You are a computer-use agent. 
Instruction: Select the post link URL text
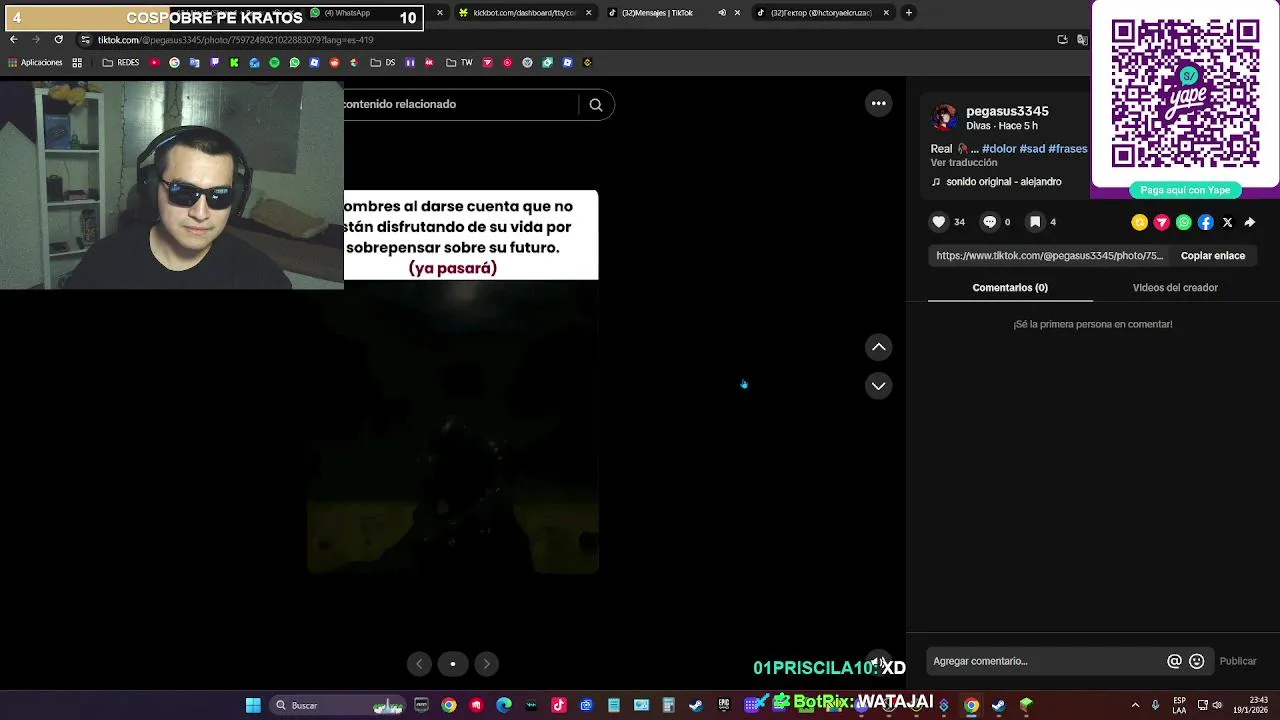click(x=1049, y=256)
